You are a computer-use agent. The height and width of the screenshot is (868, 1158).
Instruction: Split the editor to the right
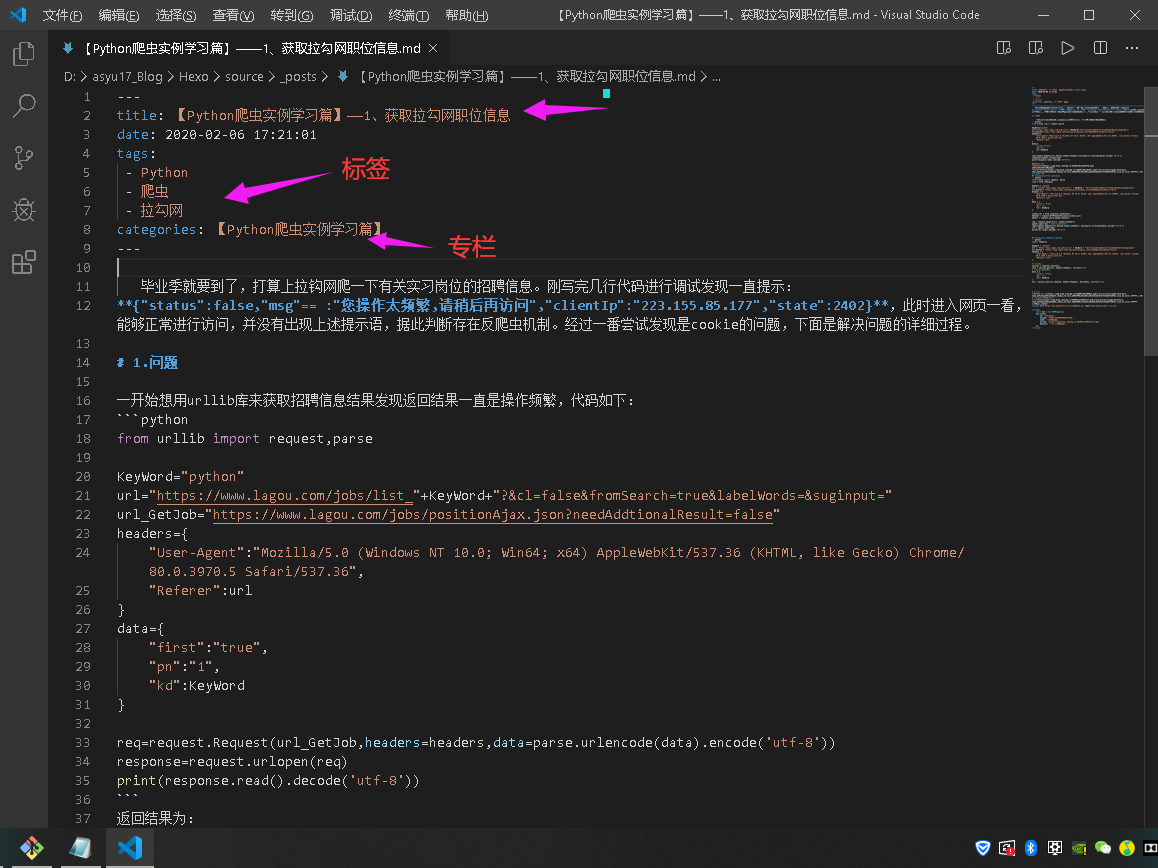pos(1100,48)
